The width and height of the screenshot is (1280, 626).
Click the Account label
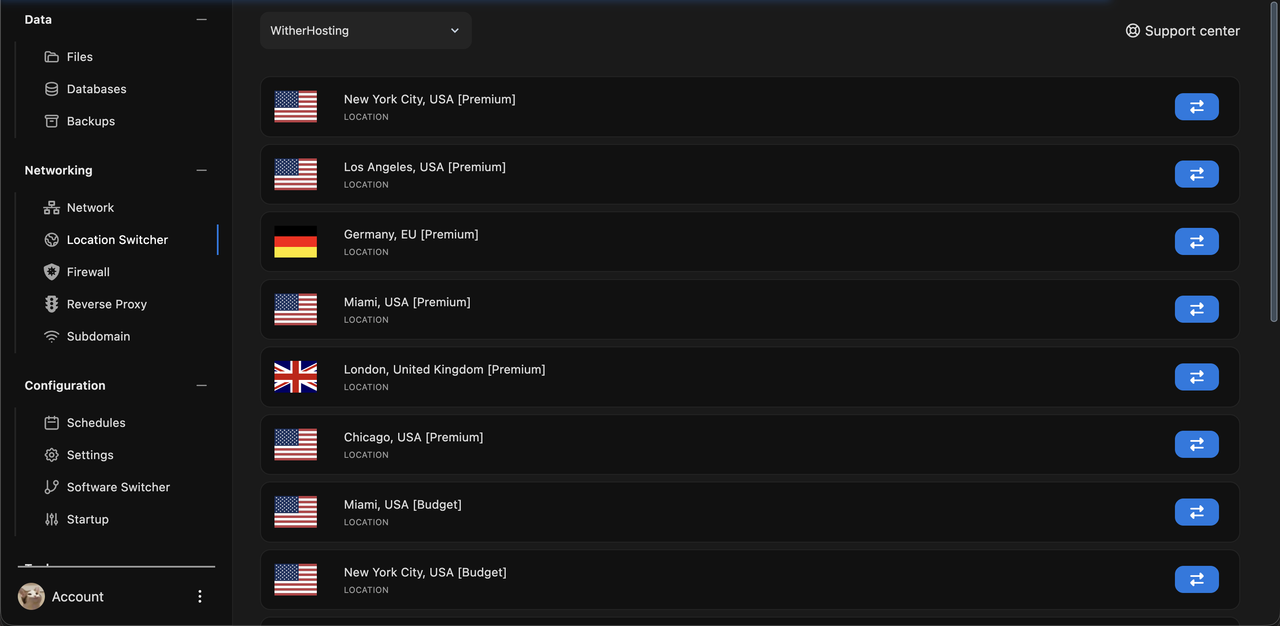[78, 597]
